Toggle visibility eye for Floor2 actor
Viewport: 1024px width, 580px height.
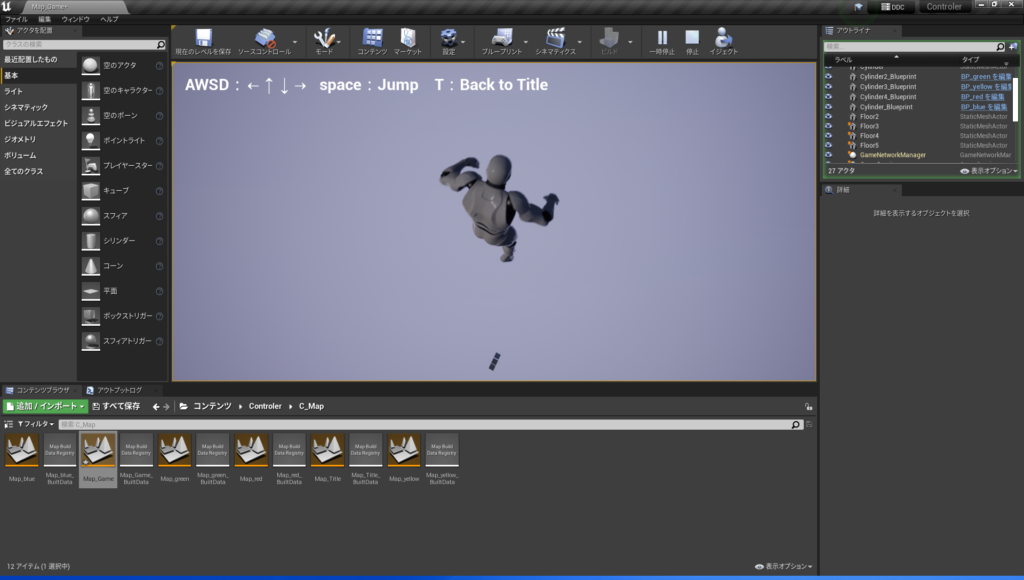(x=828, y=116)
